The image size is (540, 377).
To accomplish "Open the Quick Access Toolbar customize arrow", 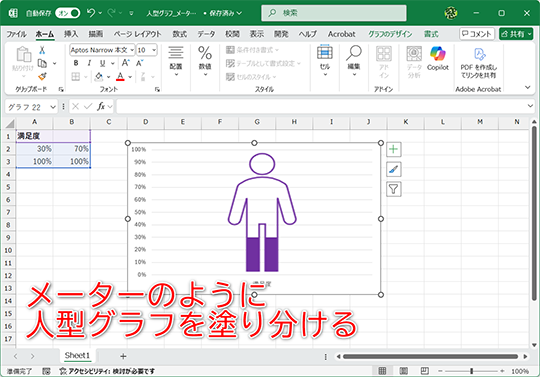I will point(131,13).
